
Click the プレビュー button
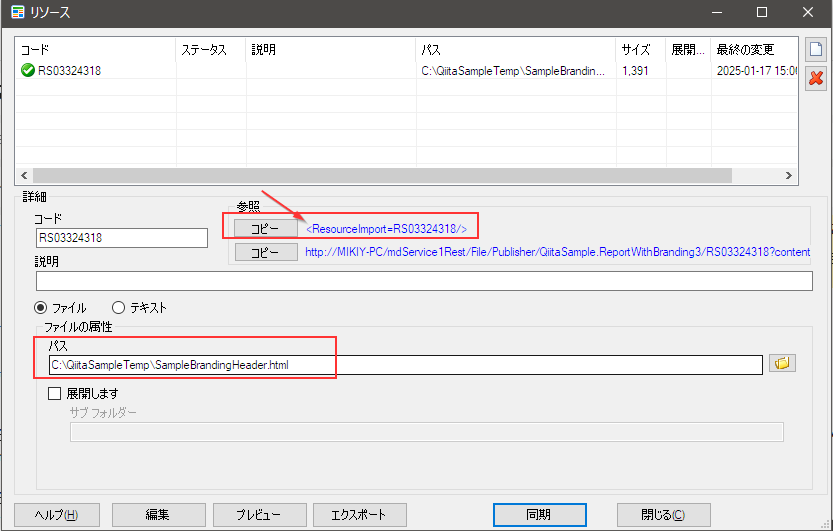pyautogui.click(x=259, y=515)
